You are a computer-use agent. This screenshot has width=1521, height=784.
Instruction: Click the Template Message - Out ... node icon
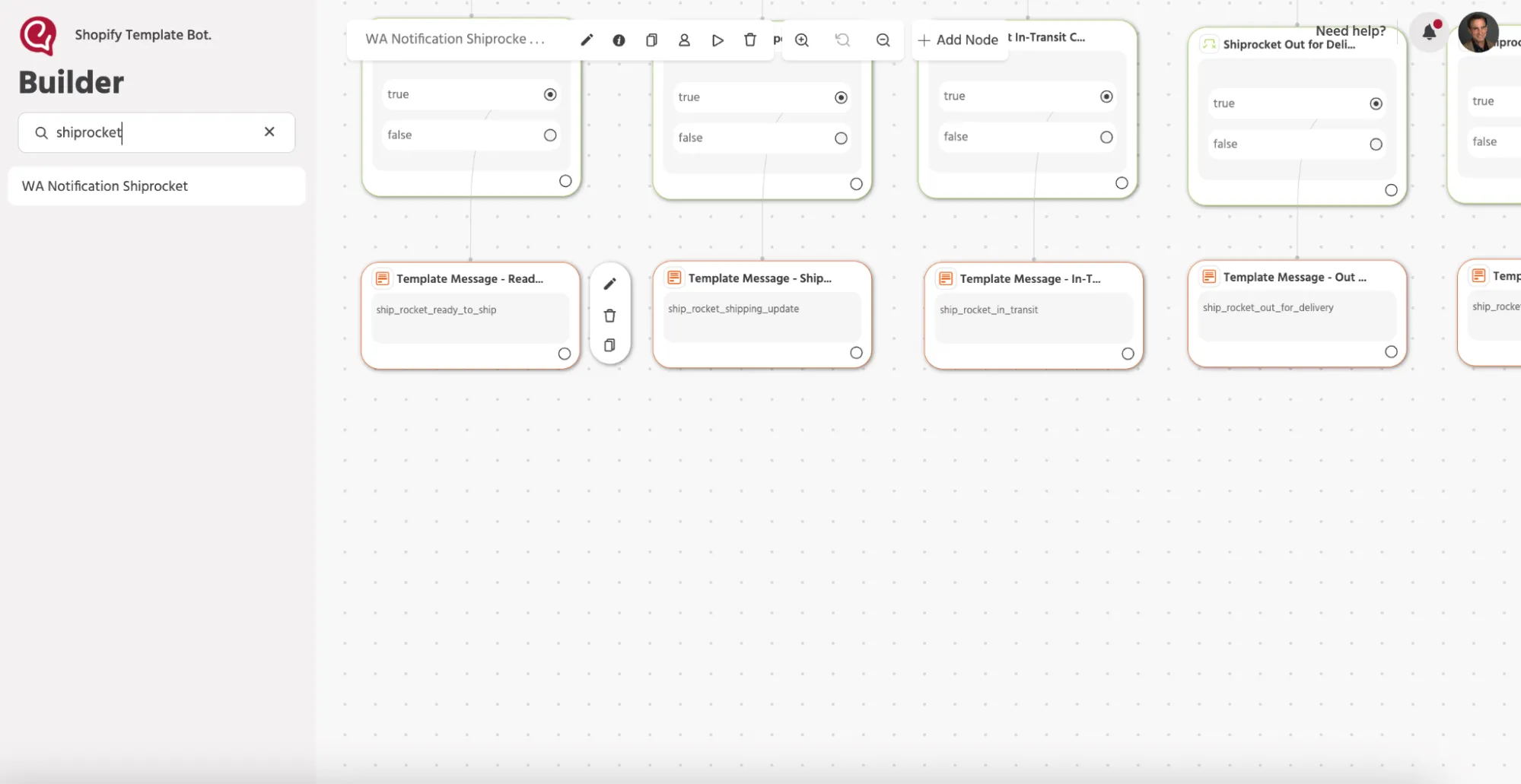tap(1209, 277)
